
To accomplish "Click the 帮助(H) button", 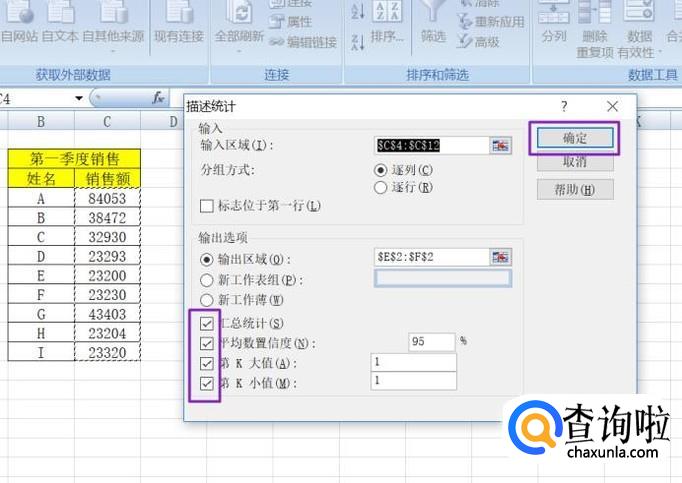I will point(575,190).
